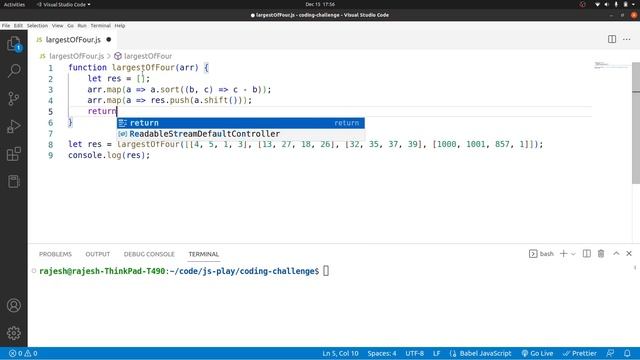
Task: Open the new terminal launch profile dropdown
Action: click(x=573, y=254)
